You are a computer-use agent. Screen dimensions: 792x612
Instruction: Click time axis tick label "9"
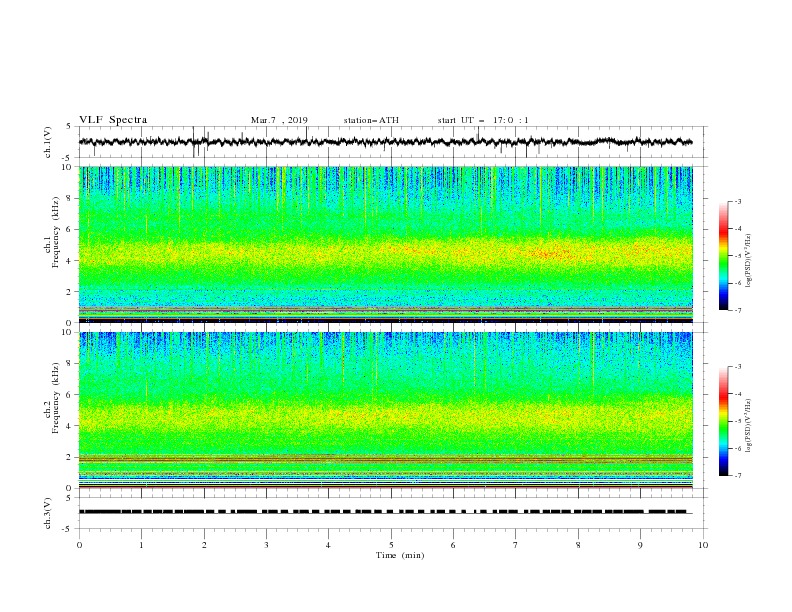click(x=640, y=545)
